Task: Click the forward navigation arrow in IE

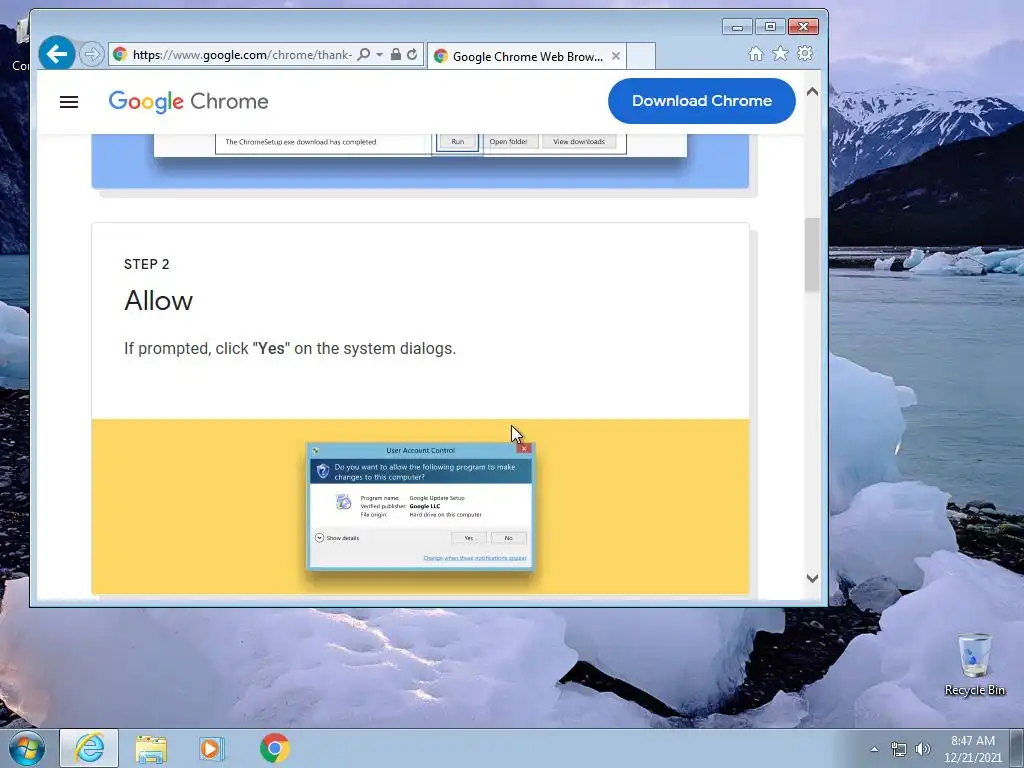Action: 91,54
